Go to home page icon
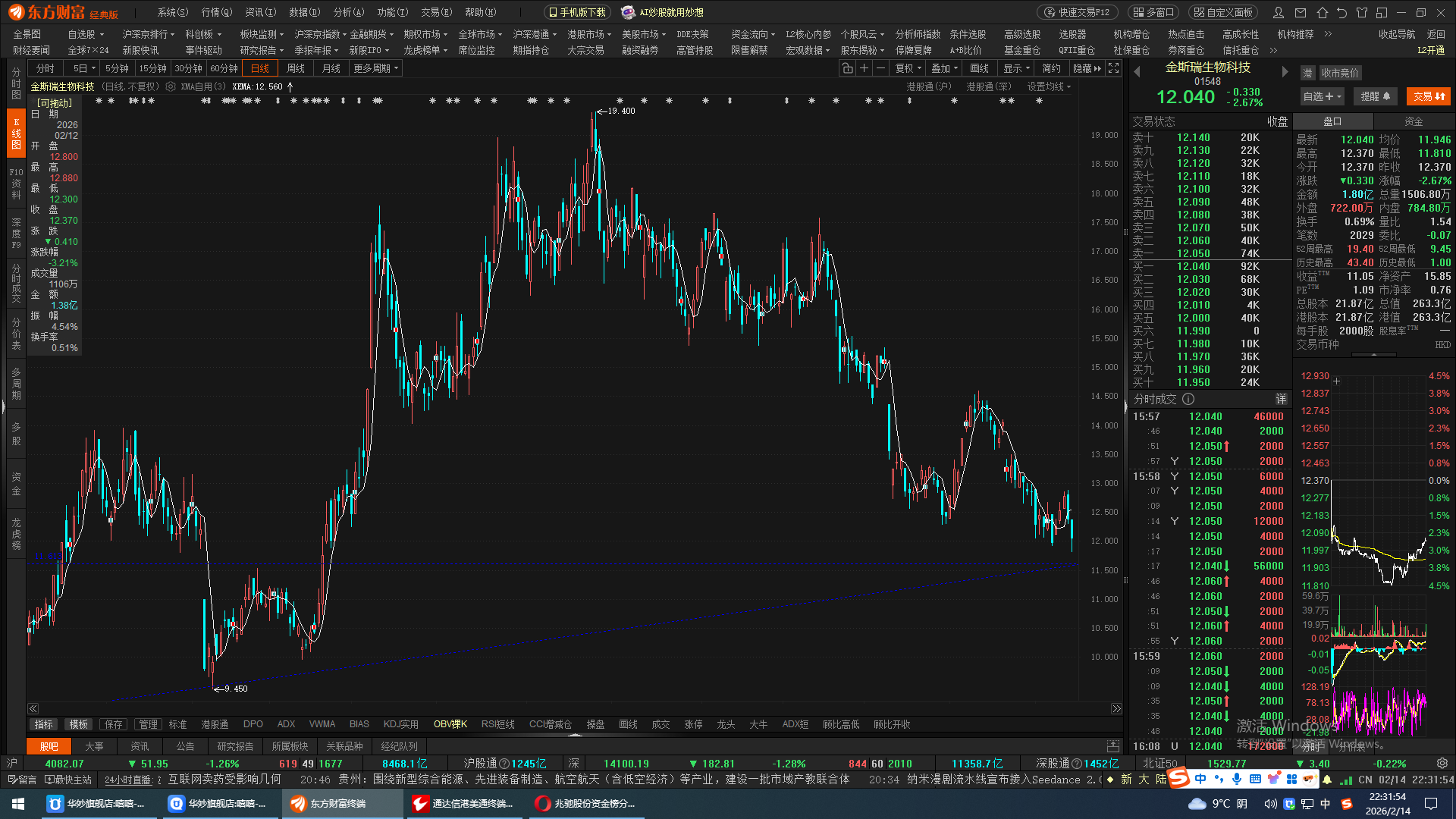The width and height of the screenshot is (1456, 819). (1322, 13)
